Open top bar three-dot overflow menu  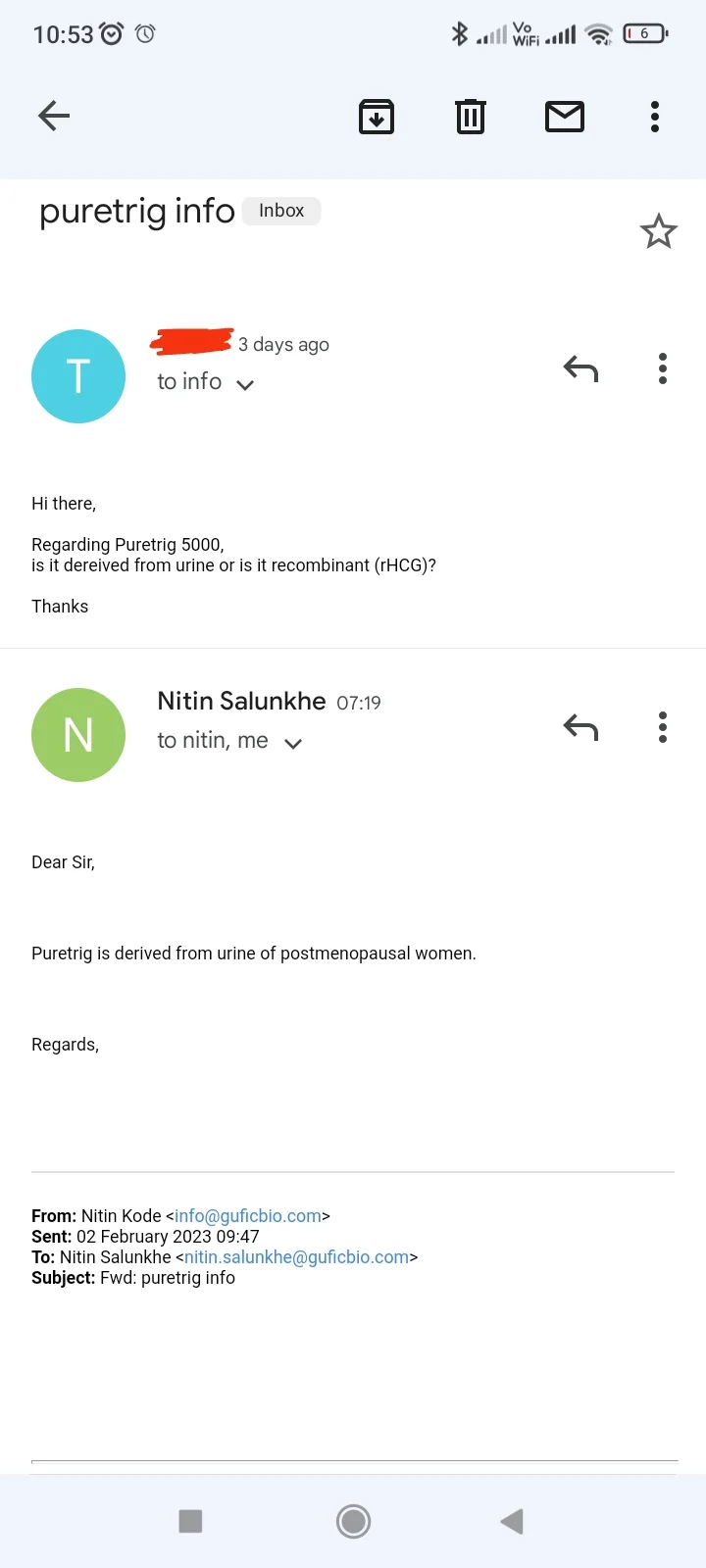tap(655, 117)
